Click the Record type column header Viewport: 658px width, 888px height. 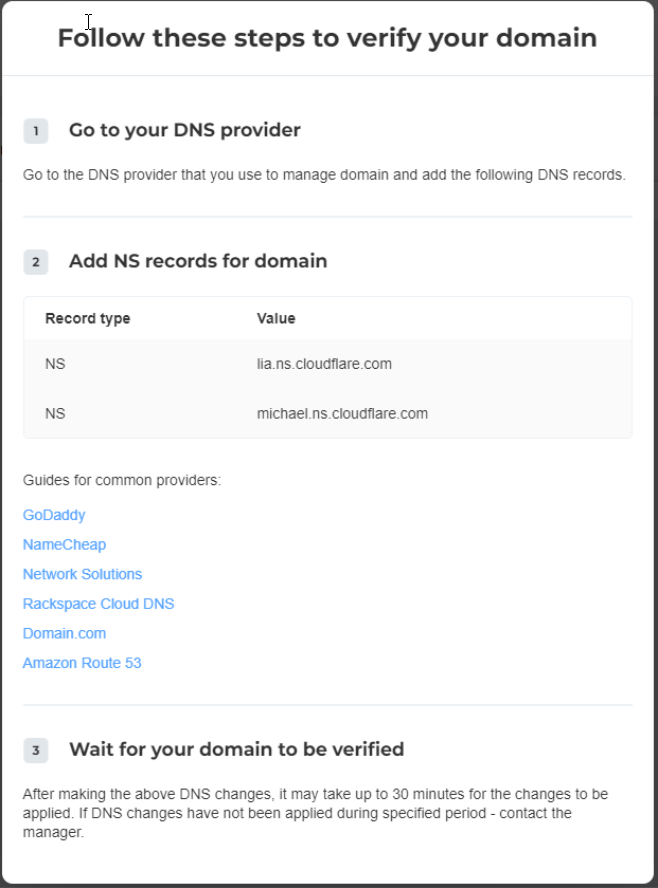pyautogui.click(x=87, y=319)
